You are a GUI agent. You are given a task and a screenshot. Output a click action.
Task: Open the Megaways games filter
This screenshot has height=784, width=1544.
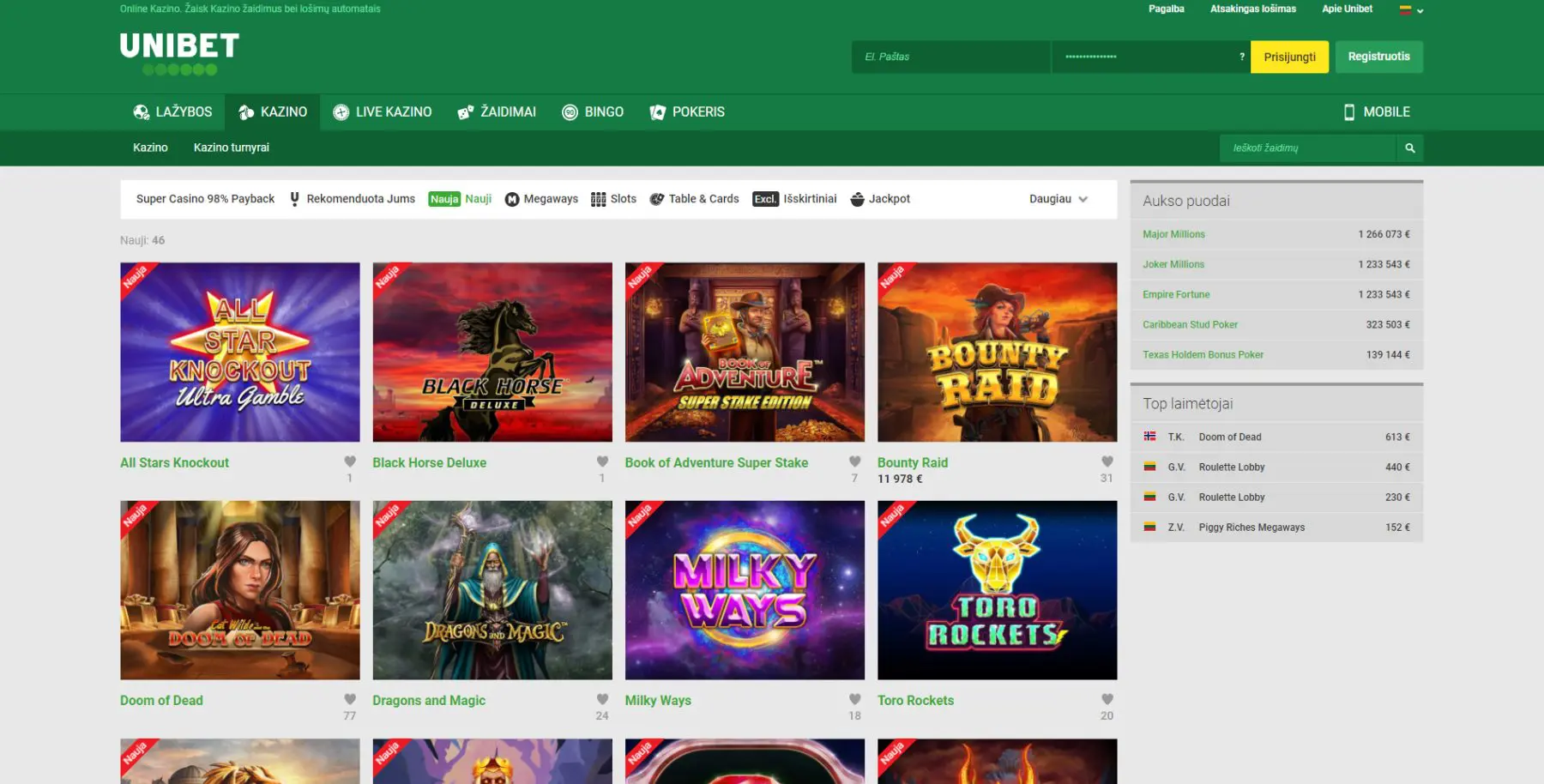pyautogui.click(x=512, y=198)
